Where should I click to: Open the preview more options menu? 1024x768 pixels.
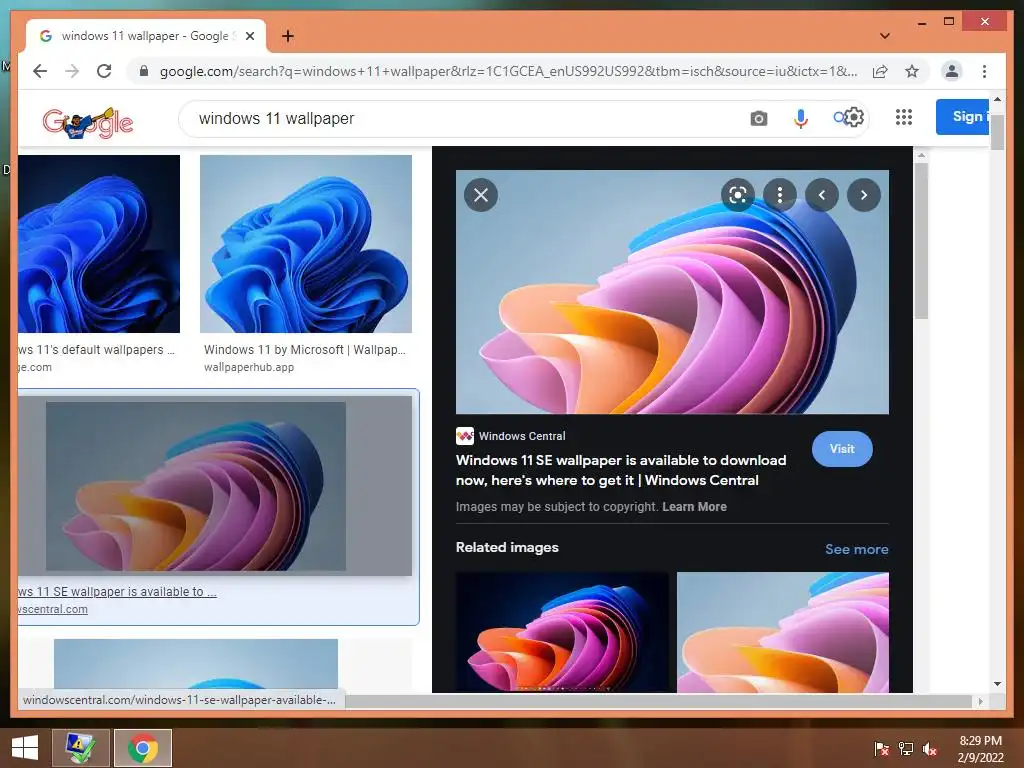(780, 195)
